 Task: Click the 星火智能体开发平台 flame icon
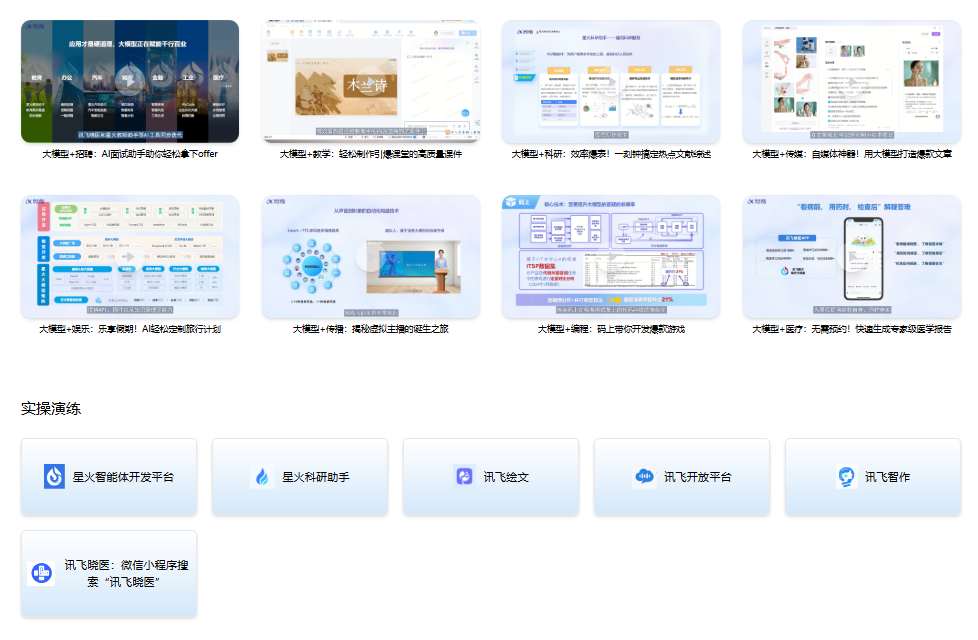tap(54, 477)
